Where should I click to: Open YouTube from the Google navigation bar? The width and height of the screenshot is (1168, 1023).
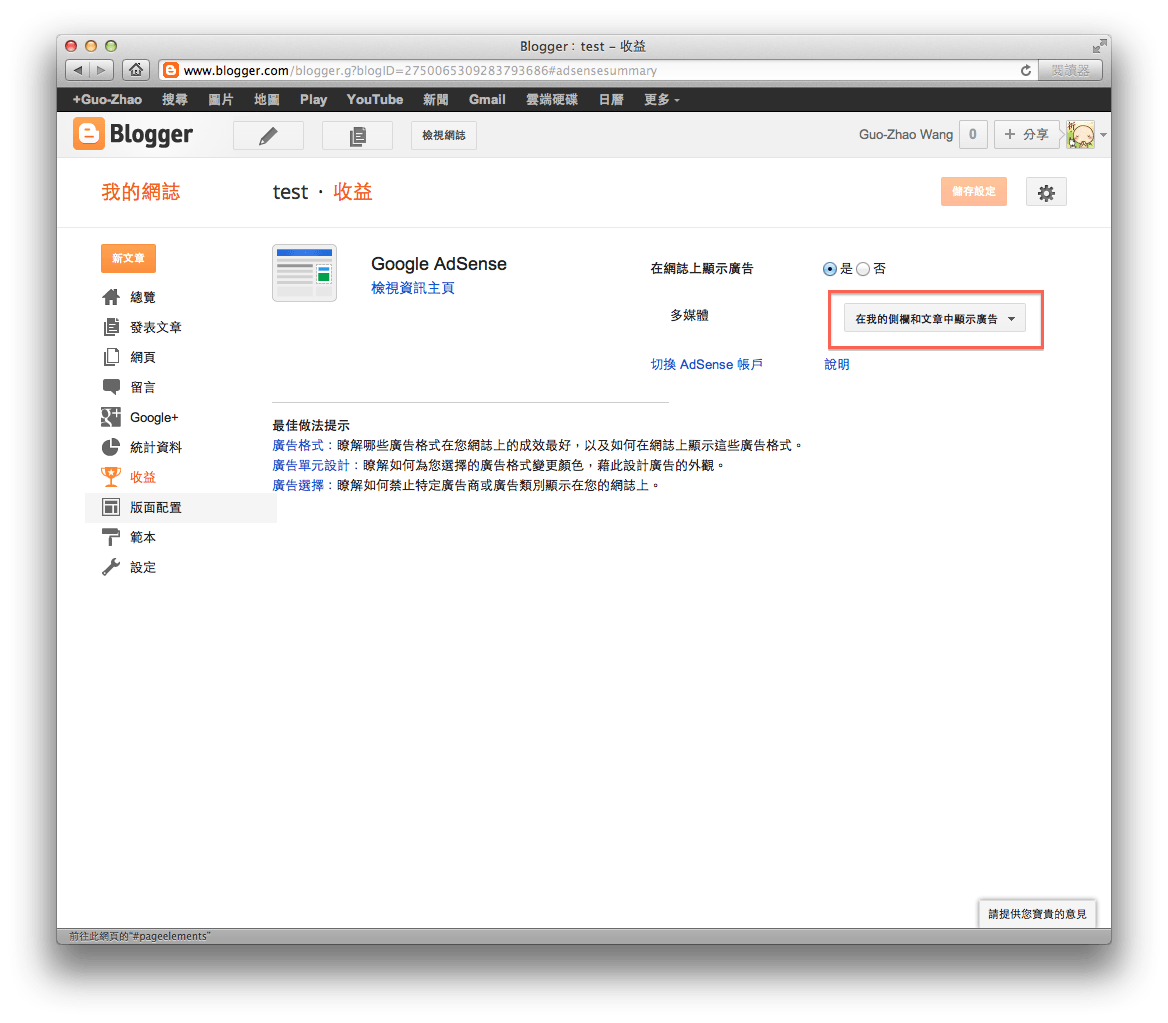pyautogui.click(x=374, y=99)
